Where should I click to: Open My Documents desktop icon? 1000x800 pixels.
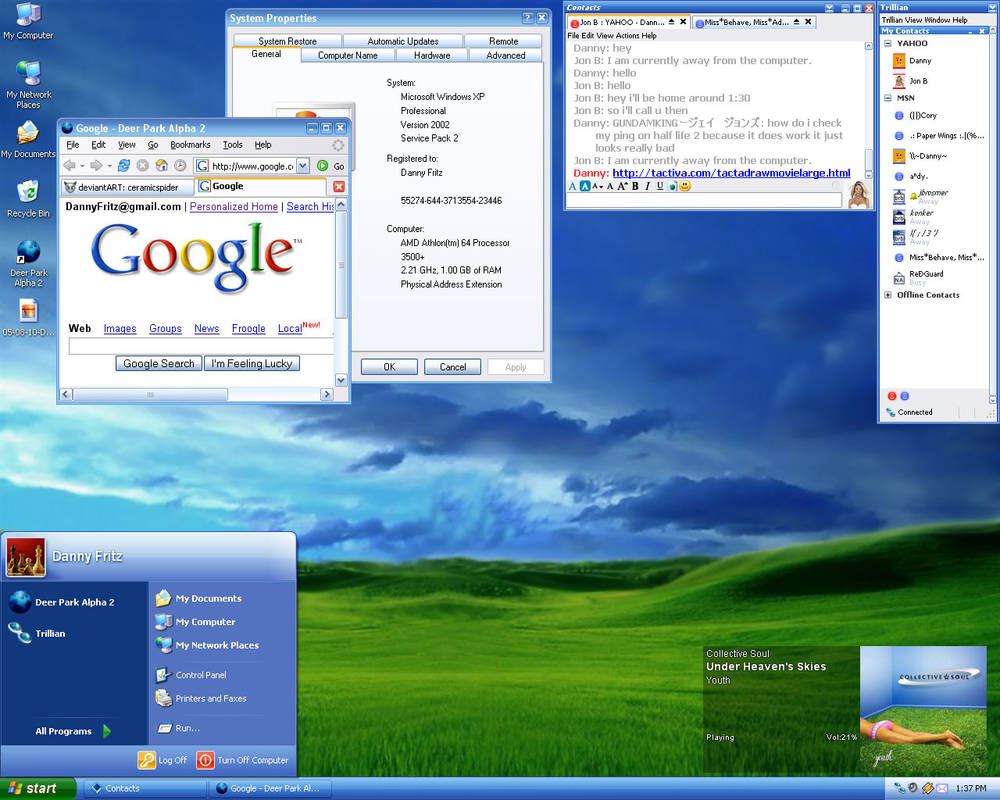pos(28,140)
